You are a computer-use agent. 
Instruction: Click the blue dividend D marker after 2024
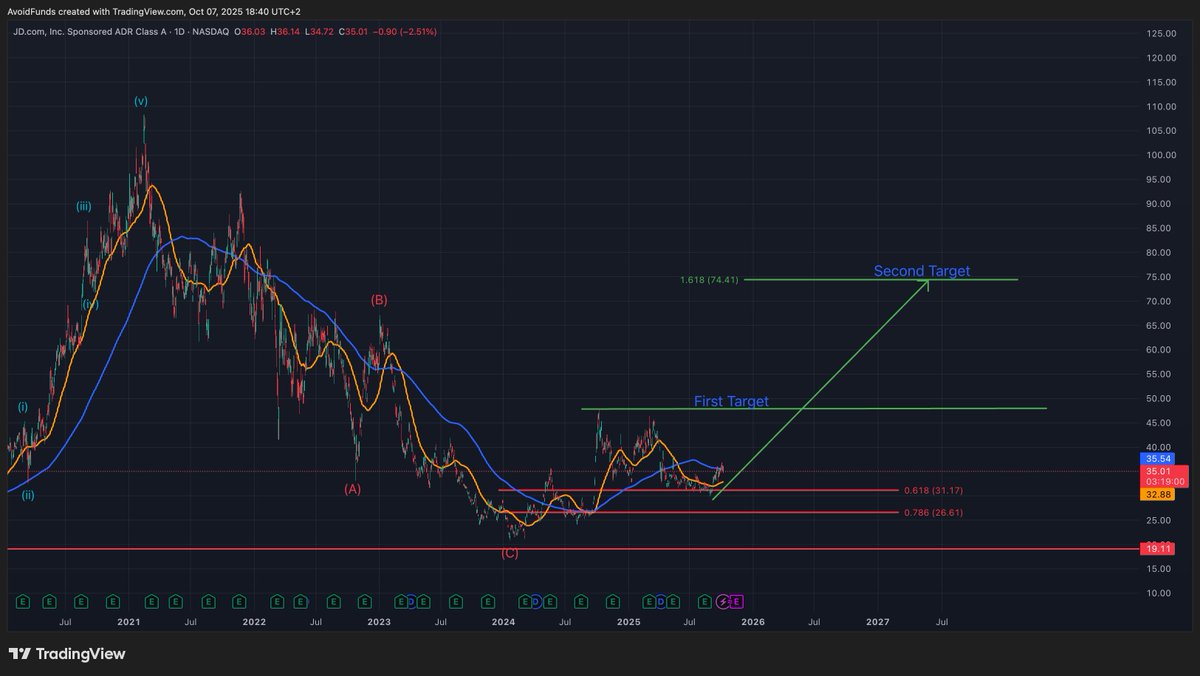535,602
